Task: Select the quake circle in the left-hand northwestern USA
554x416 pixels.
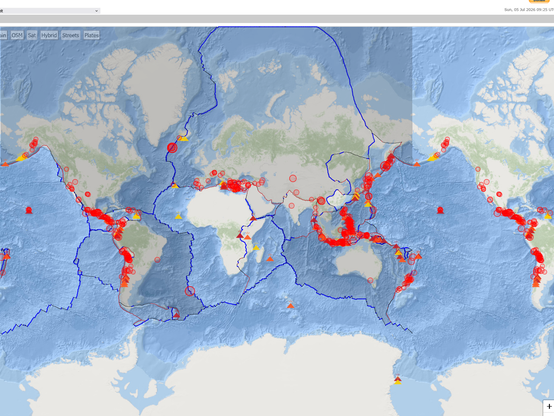Action: click(66, 169)
